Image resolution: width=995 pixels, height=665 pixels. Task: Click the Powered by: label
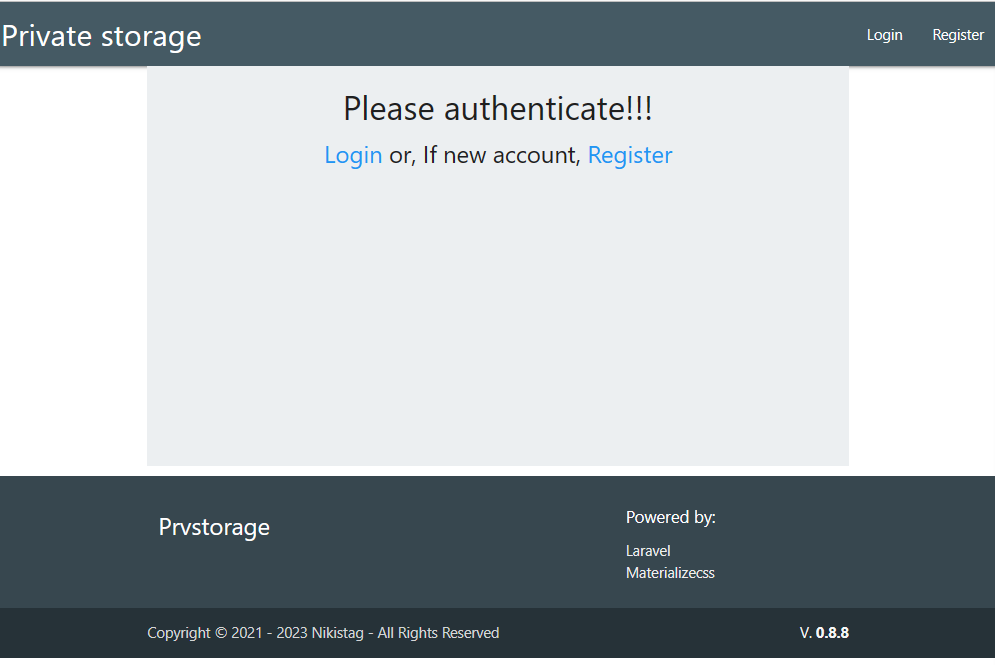click(x=670, y=517)
